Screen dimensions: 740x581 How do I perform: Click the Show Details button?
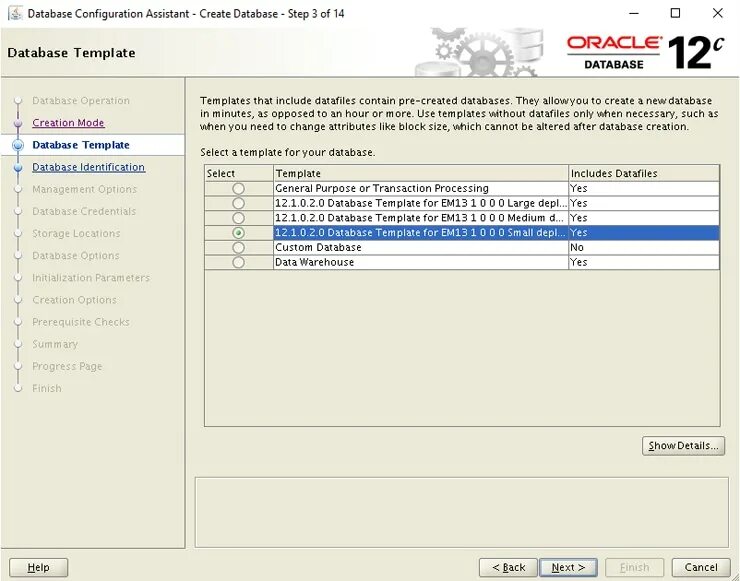(x=683, y=446)
